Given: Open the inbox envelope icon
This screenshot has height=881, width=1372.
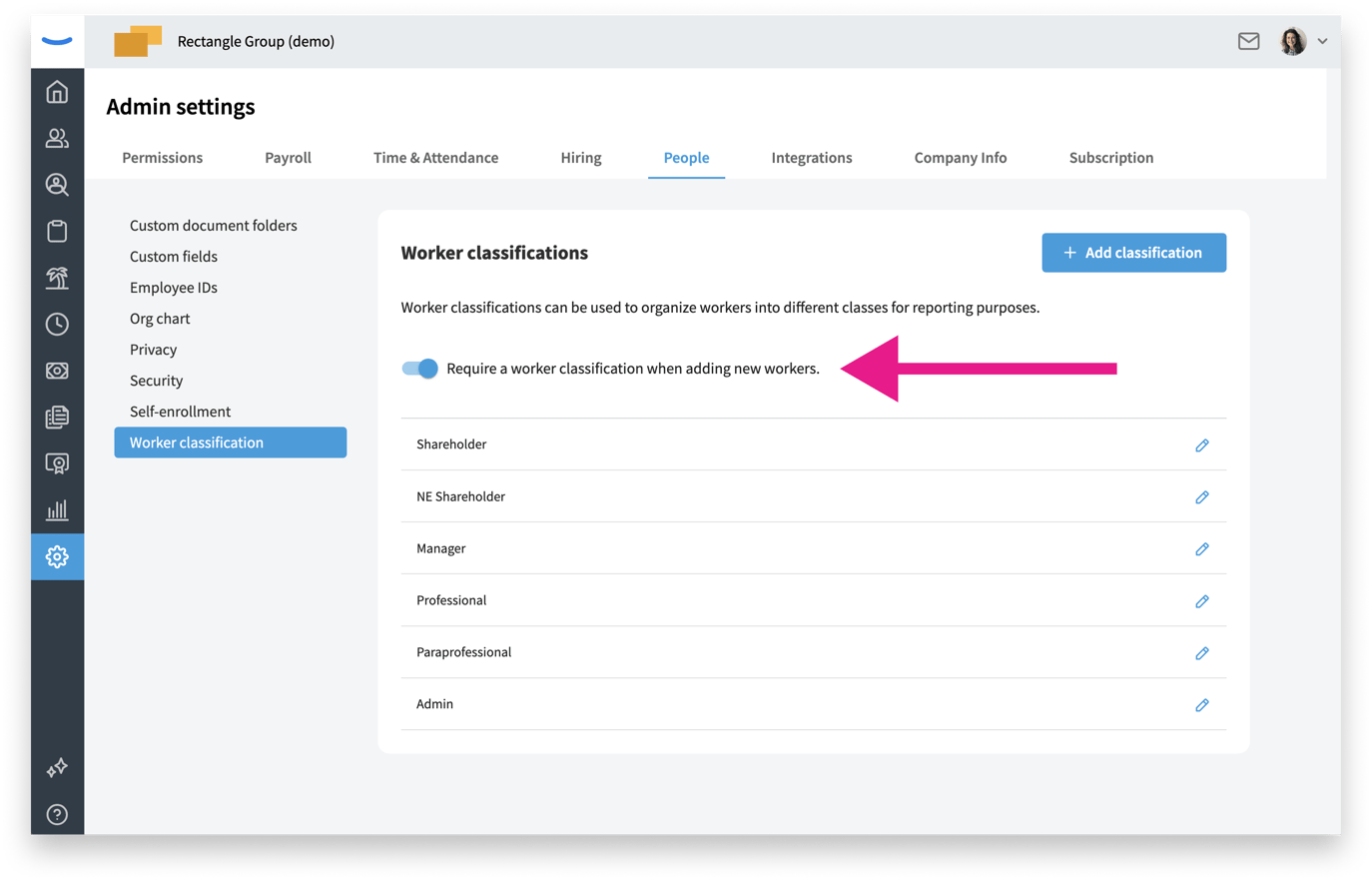Looking at the screenshot, I should coord(1248,41).
